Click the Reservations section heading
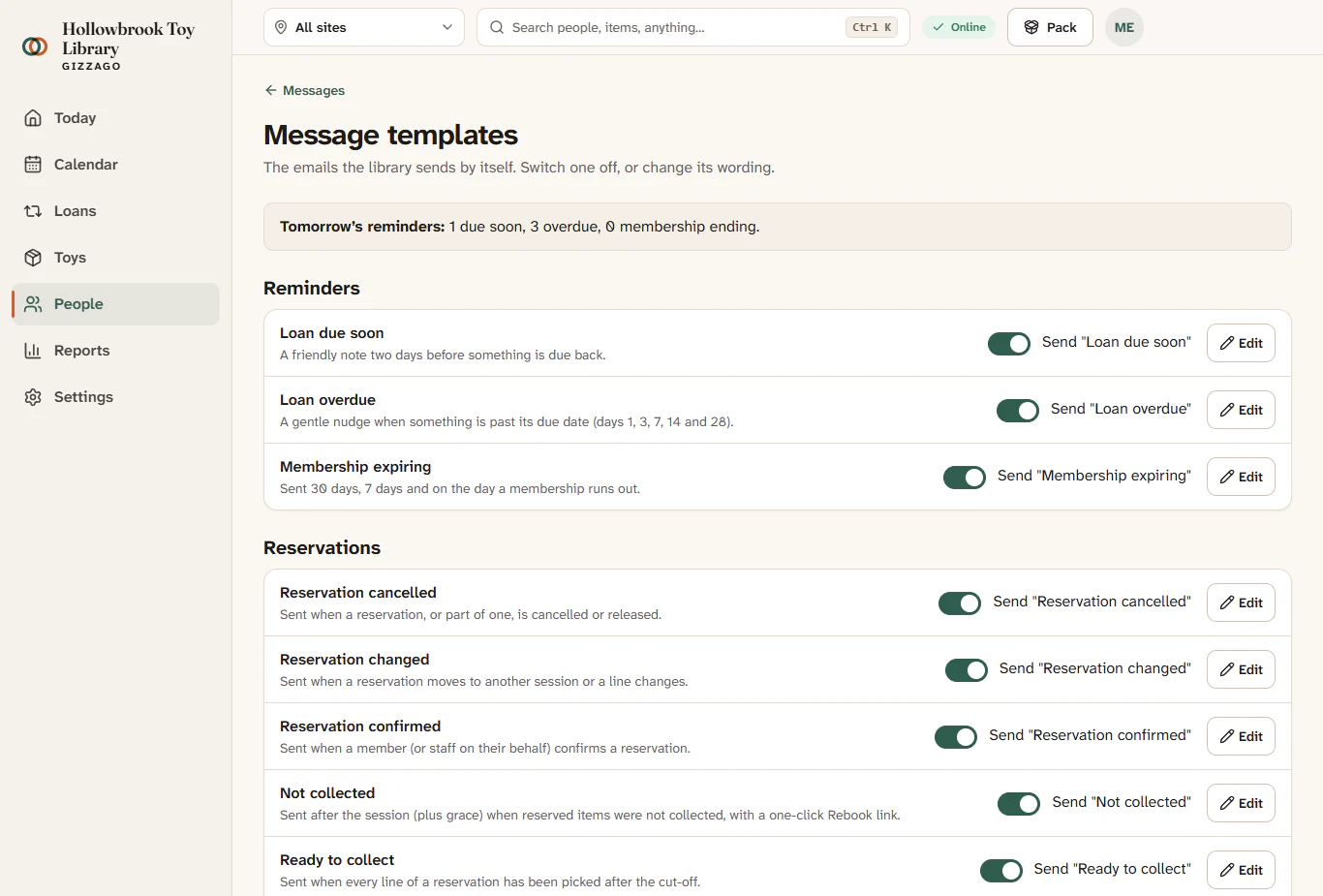The image size is (1323, 896). 322,547
